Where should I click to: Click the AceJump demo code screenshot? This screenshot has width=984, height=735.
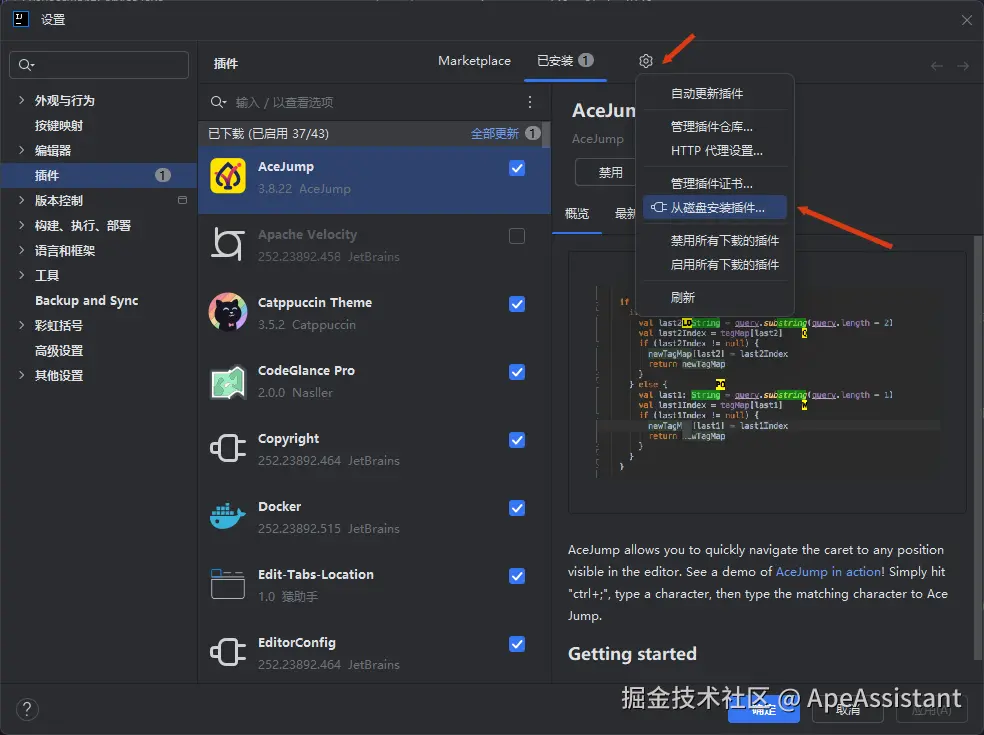click(x=767, y=382)
